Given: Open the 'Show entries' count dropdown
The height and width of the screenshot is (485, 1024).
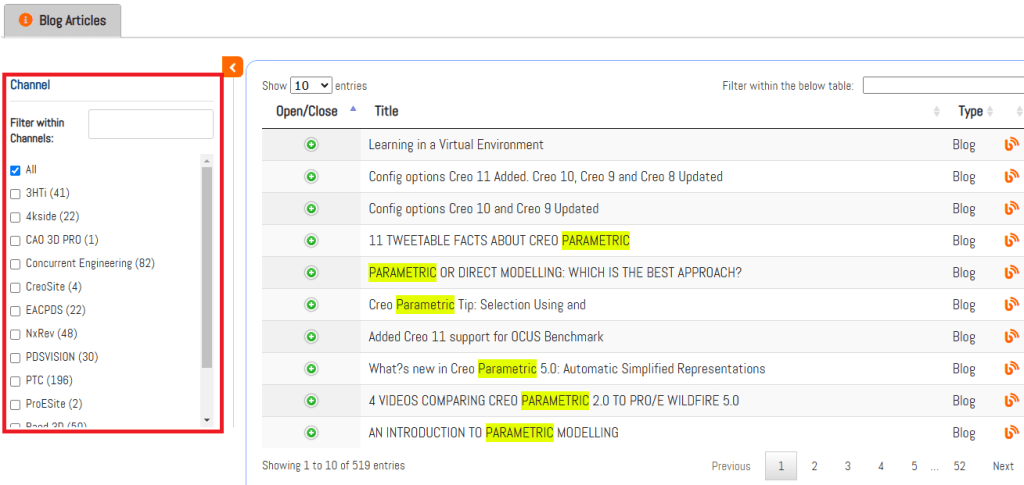Looking at the screenshot, I should [x=311, y=86].
